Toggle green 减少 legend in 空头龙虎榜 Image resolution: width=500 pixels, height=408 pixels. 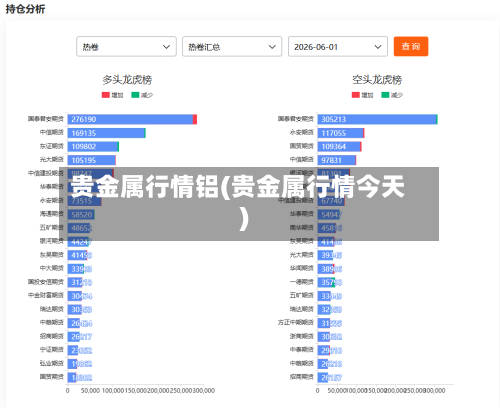(392, 95)
